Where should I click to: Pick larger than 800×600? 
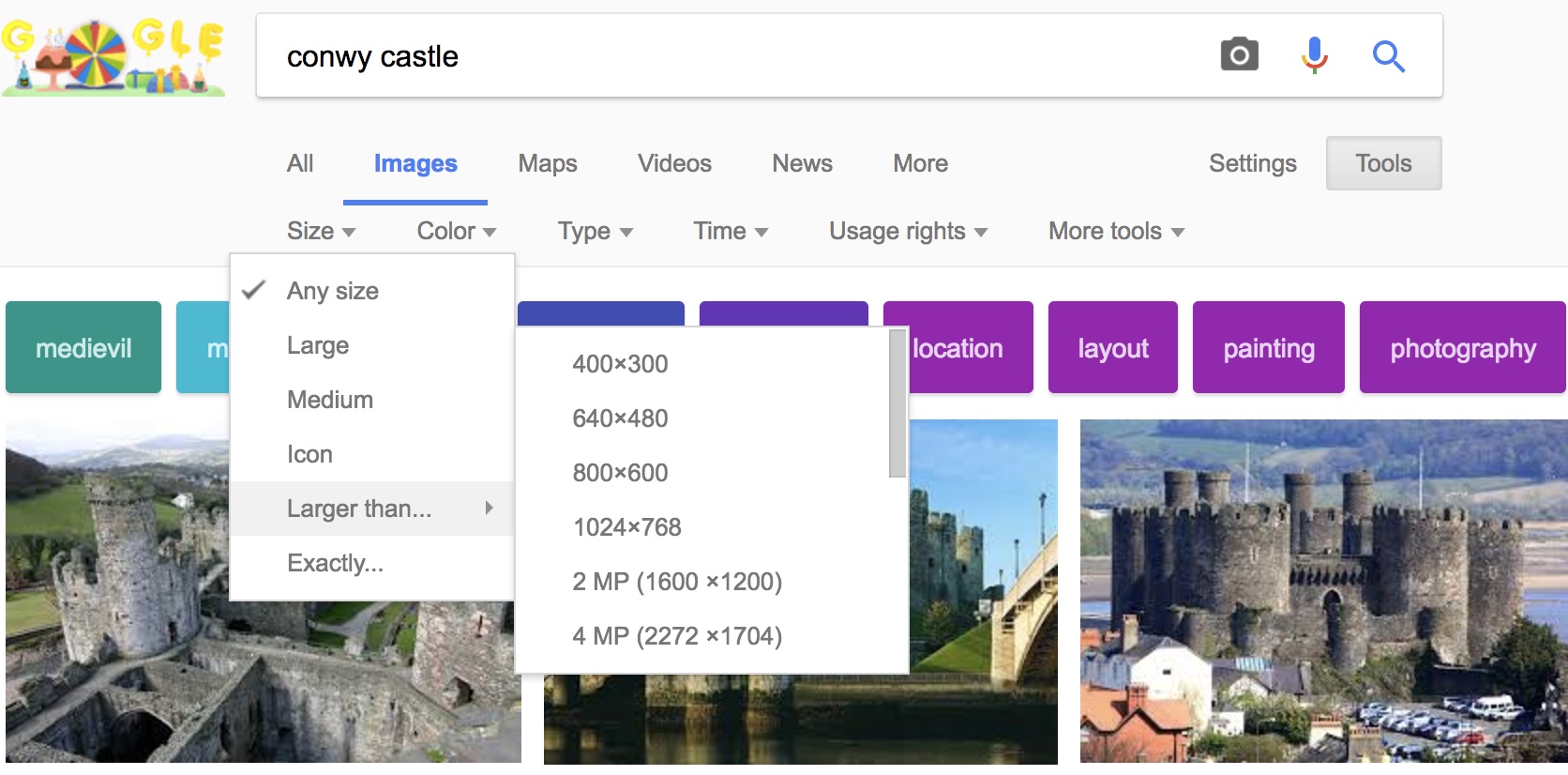pyautogui.click(x=701, y=473)
